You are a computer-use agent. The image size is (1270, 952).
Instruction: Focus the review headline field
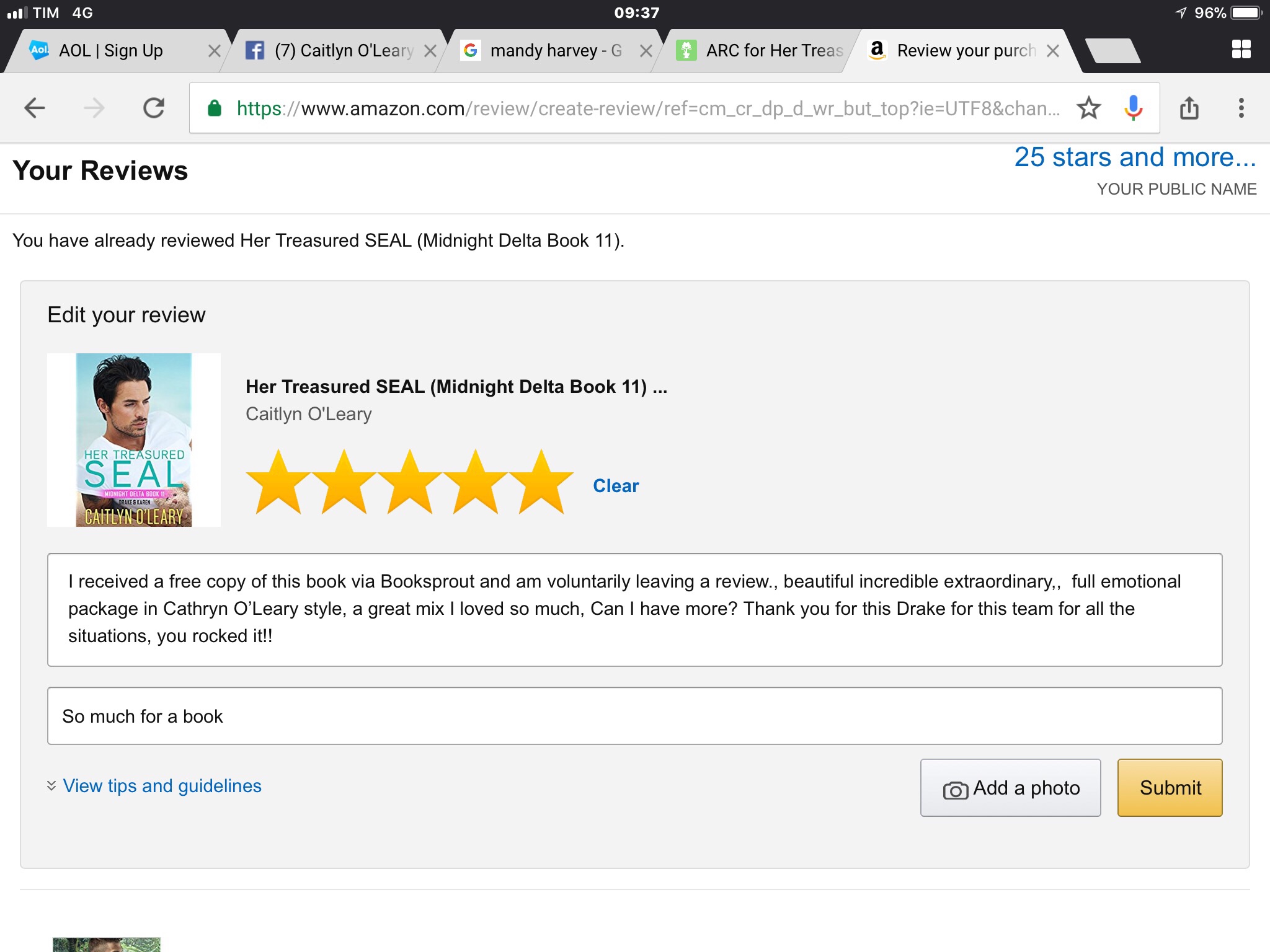coord(634,716)
